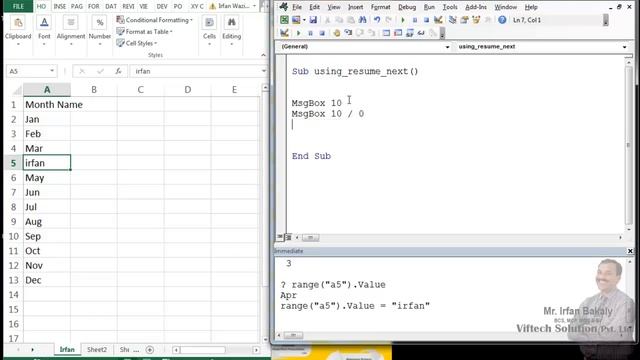Undo last edit in VBA editor
The image size is (640, 360).
point(377,20)
